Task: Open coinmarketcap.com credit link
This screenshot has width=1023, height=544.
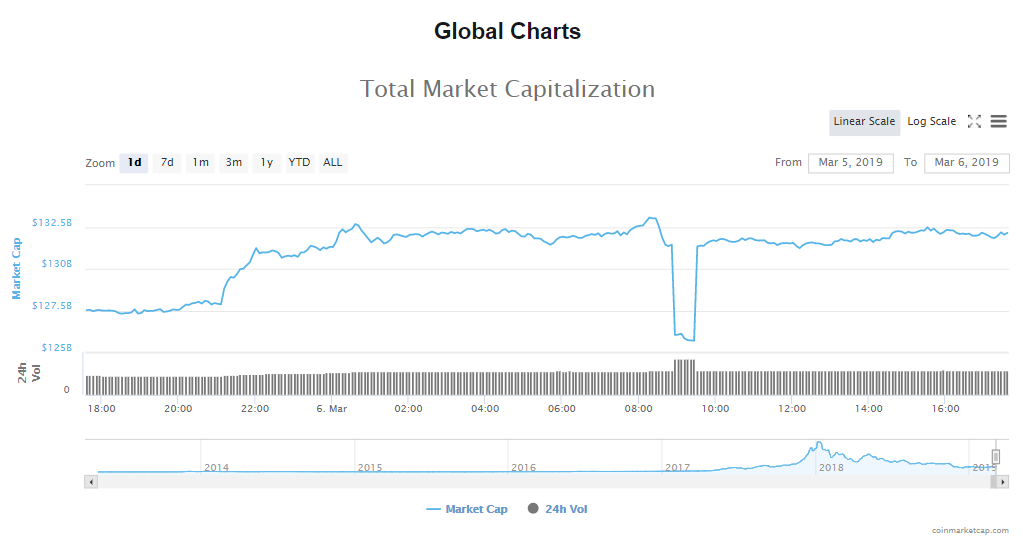Action: [969, 532]
